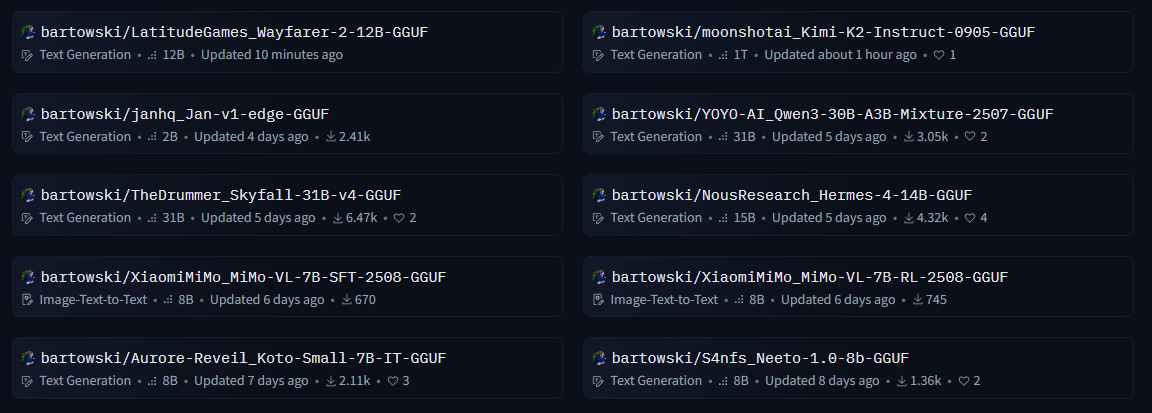
Task: Click the like heart icon on Kimi-K2 card
Action: 938,55
